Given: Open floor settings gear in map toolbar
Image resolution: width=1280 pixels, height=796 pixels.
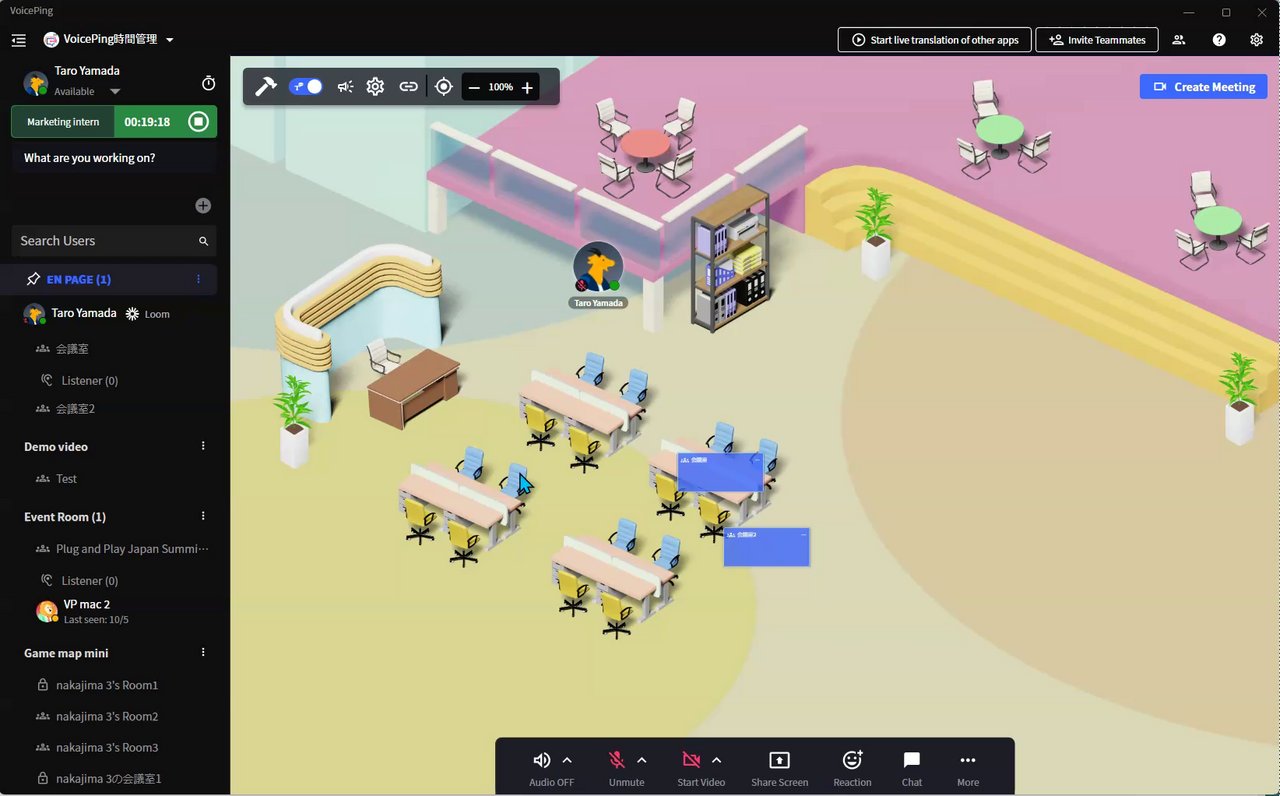Looking at the screenshot, I should (375, 87).
